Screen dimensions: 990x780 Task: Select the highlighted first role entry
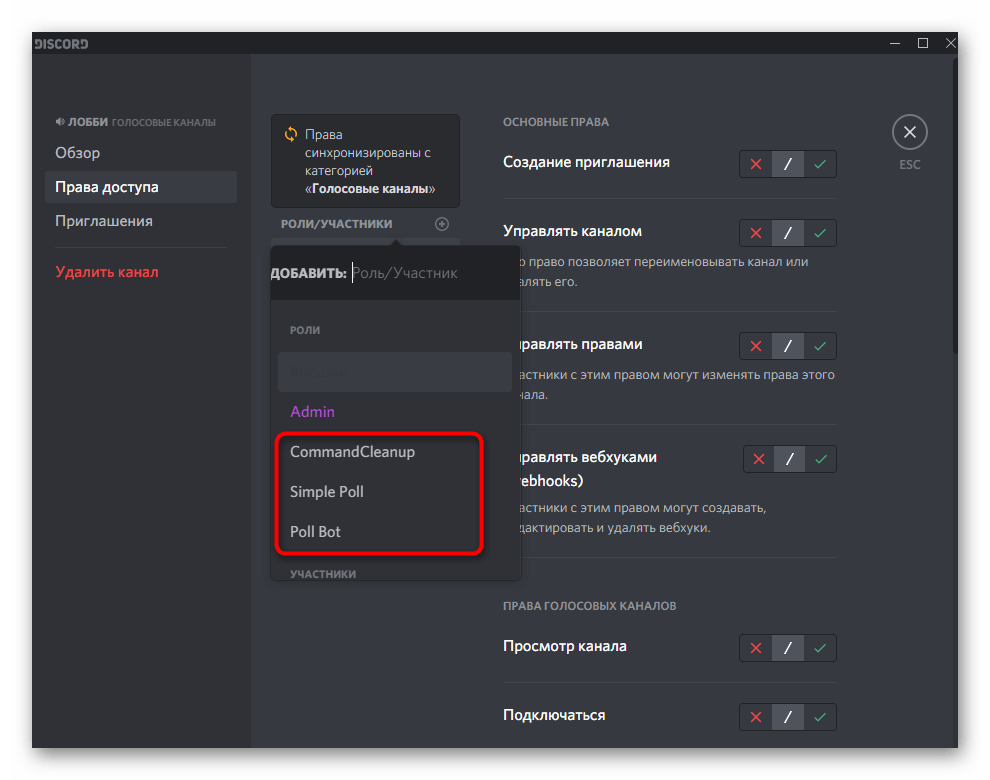pyautogui.click(x=395, y=372)
